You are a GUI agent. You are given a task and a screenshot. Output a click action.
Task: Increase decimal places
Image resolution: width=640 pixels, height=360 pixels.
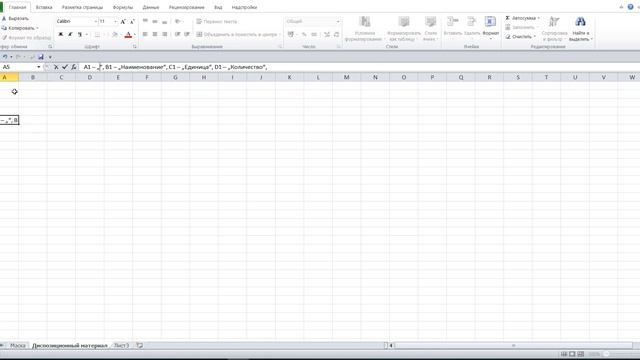[x=327, y=34]
